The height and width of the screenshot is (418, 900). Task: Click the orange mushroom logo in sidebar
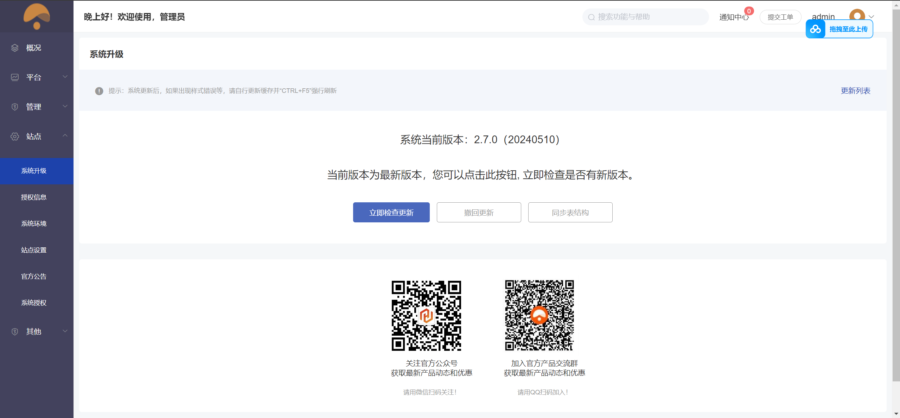coord(36,16)
